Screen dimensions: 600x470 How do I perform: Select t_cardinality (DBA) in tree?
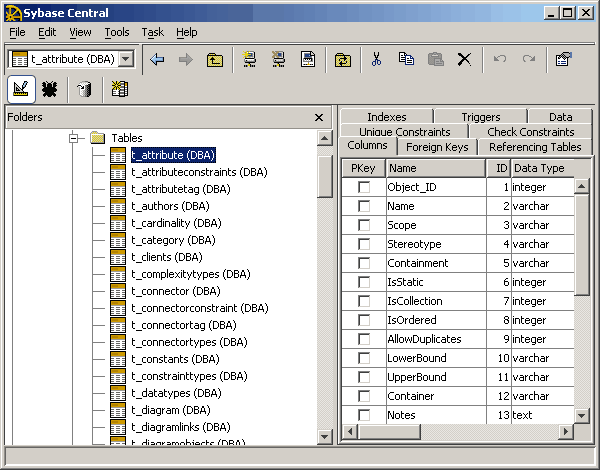[176, 223]
